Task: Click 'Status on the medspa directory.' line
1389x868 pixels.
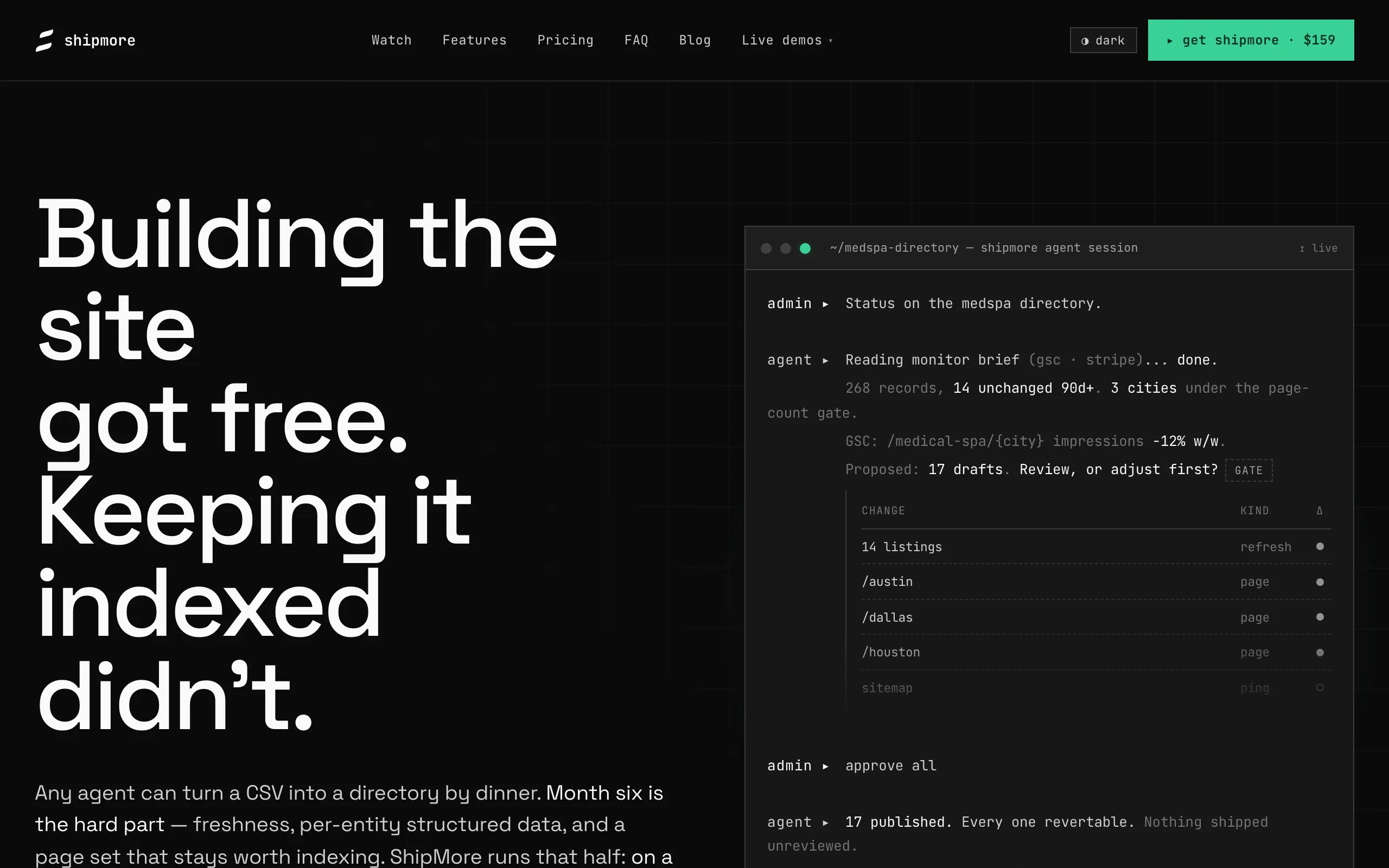Action: coord(973,303)
